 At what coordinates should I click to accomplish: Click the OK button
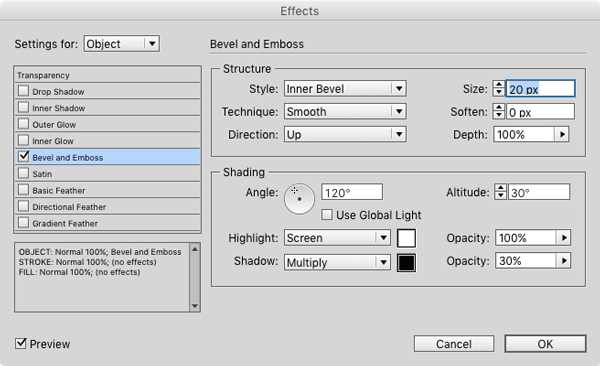click(545, 344)
